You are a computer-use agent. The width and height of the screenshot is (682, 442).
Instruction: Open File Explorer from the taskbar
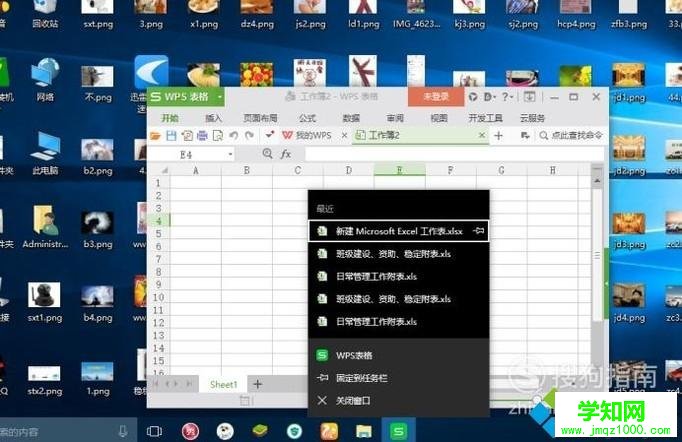point(364,431)
